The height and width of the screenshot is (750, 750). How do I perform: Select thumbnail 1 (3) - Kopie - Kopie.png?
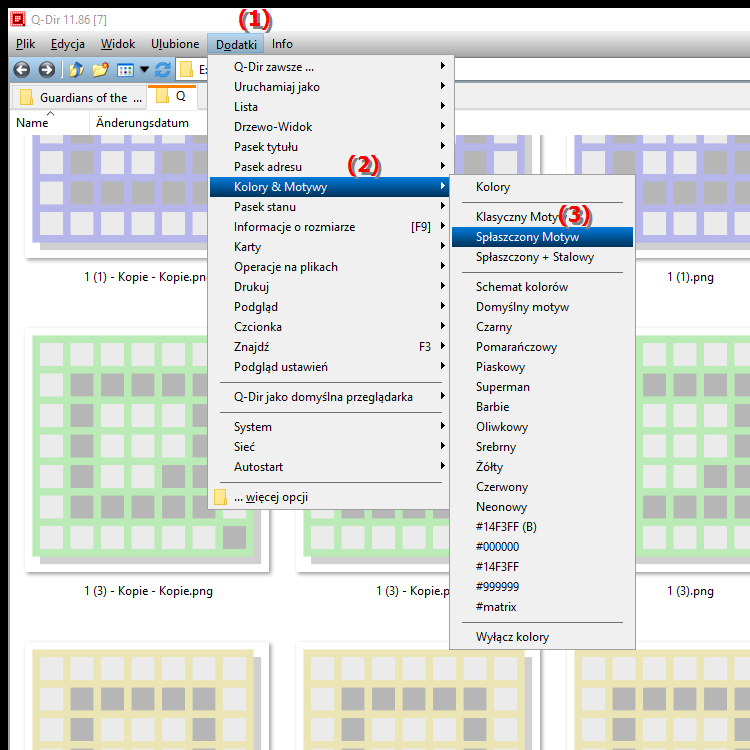point(146,450)
